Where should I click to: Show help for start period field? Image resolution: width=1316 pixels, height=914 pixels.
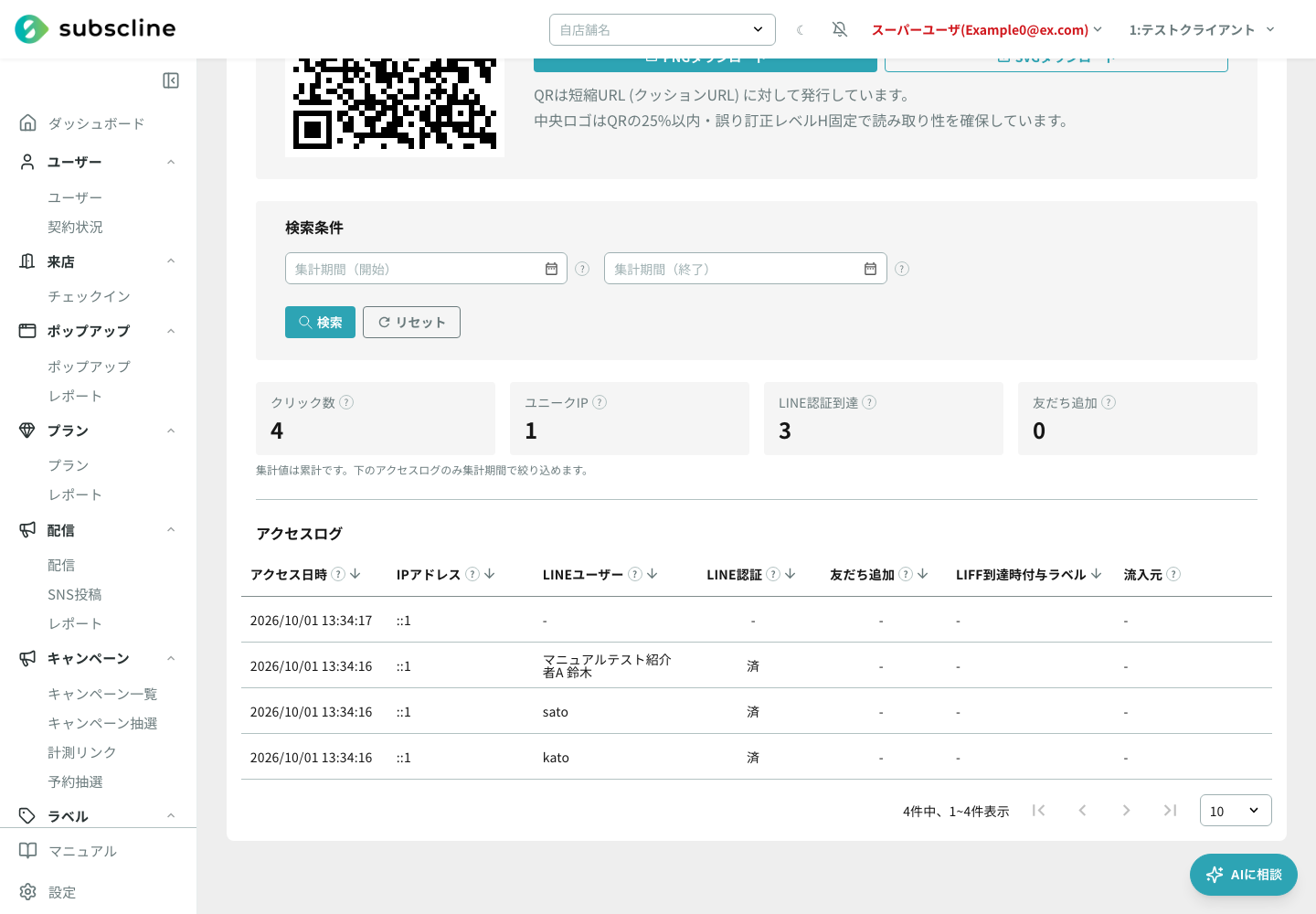[582, 269]
